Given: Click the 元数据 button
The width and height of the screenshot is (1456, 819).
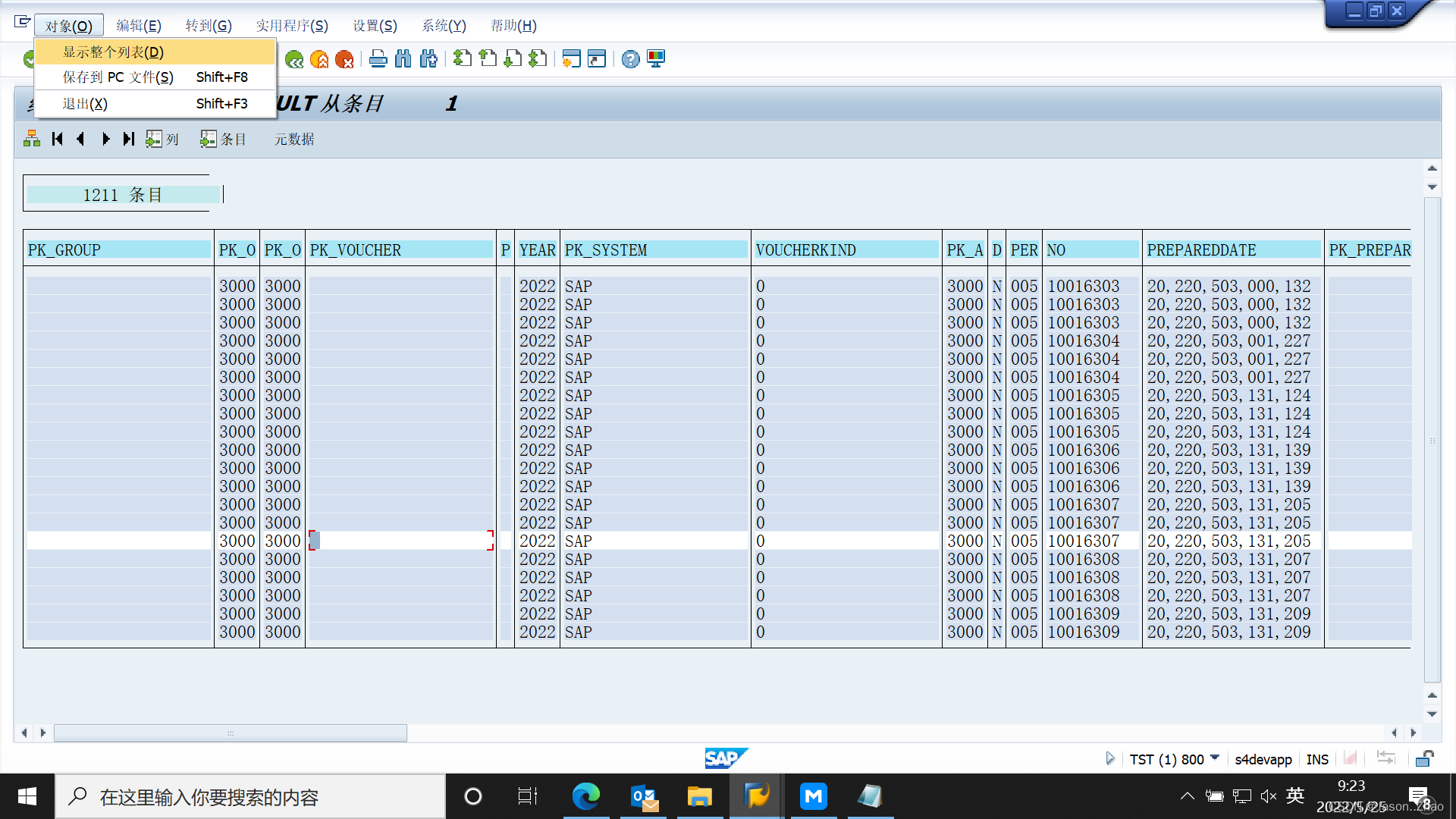Looking at the screenshot, I should point(294,140).
